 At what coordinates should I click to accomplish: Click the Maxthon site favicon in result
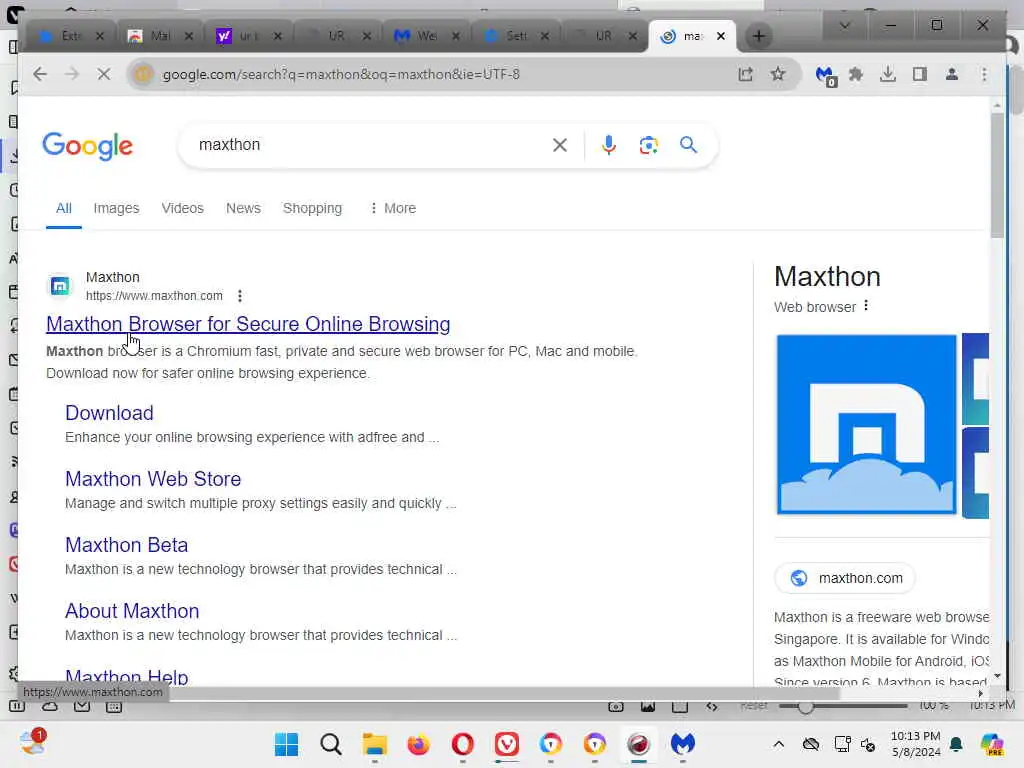point(60,286)
